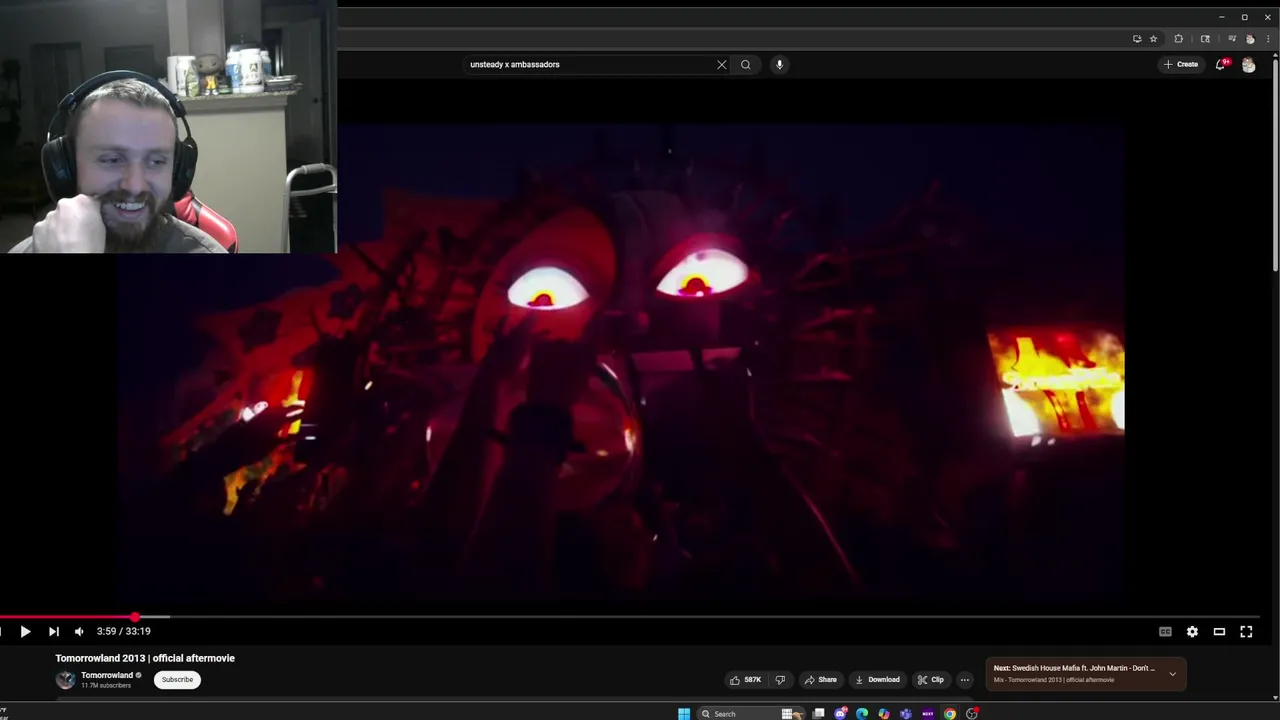
Task: Open Discord from the taskbar
Action: (x=840, y=714)
